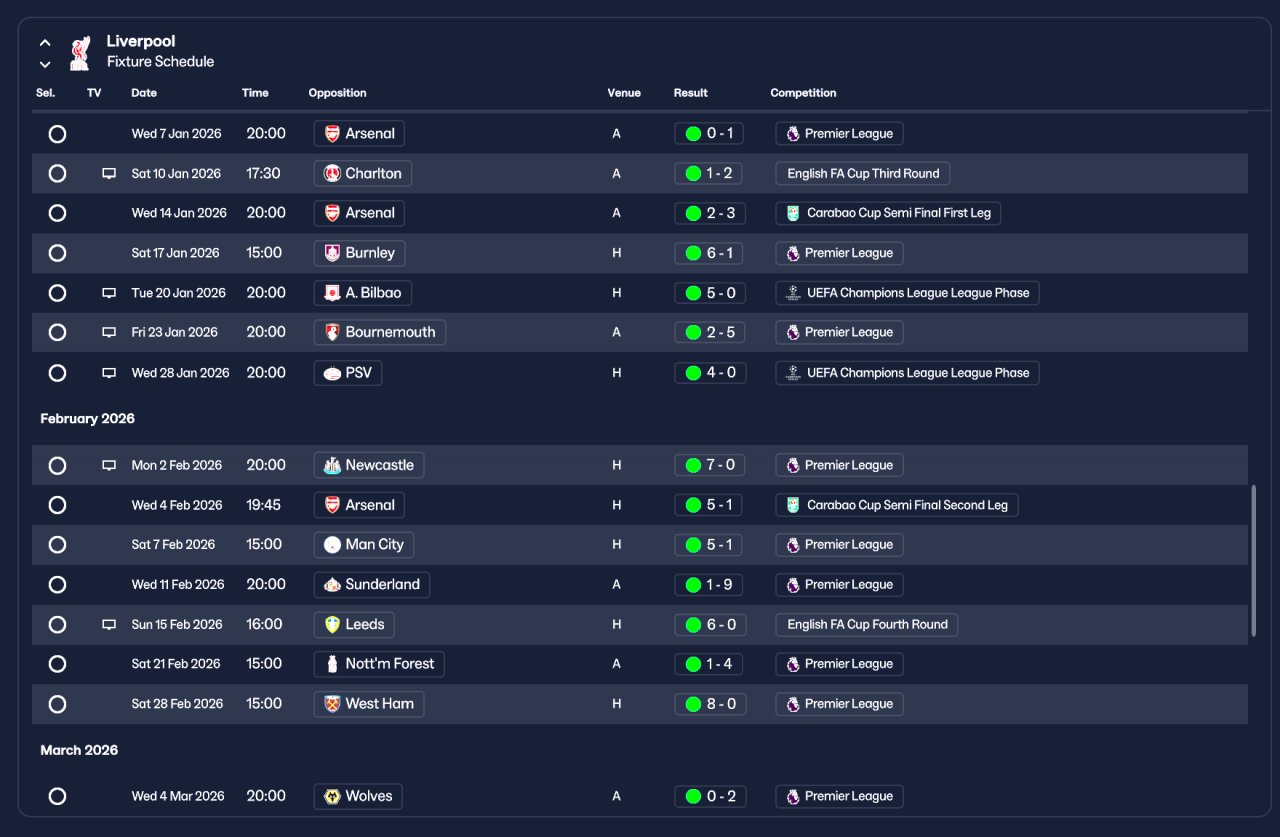
Task: Select the radio button for West Ham fixture
Action: [x=57, y=704]
